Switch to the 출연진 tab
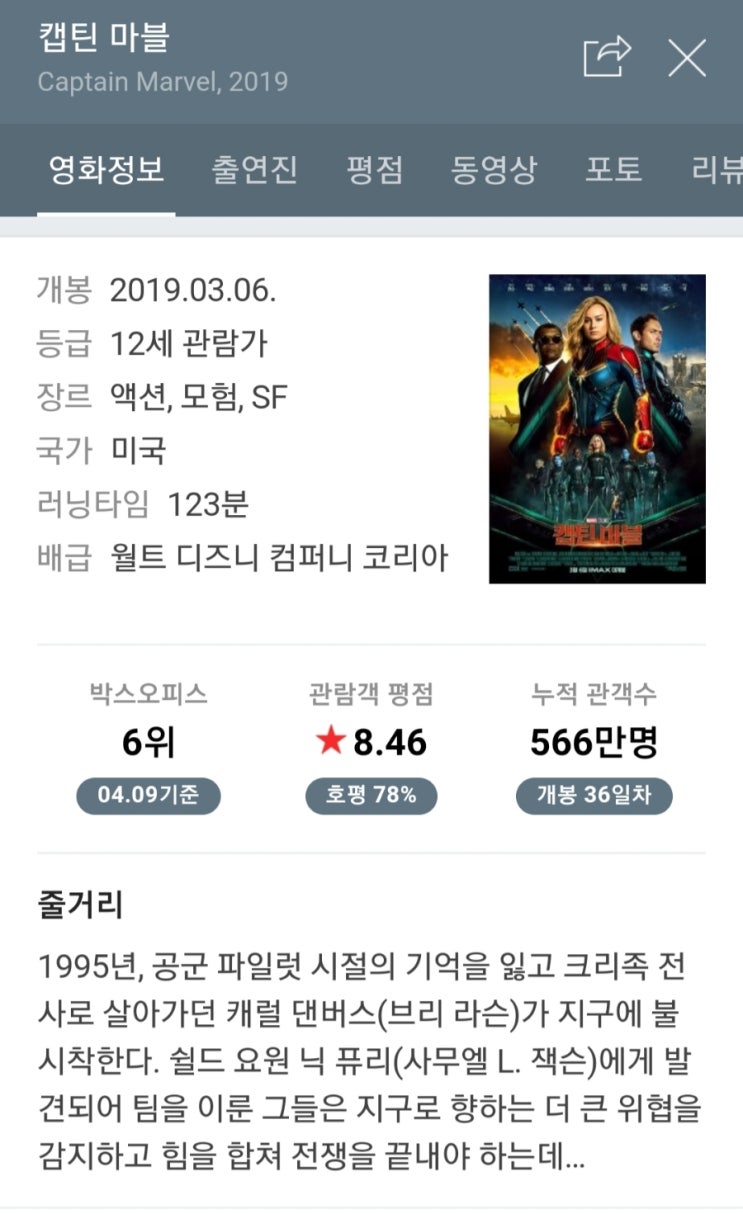Viewport: 743px width, 1214px height. pos(254,169)
